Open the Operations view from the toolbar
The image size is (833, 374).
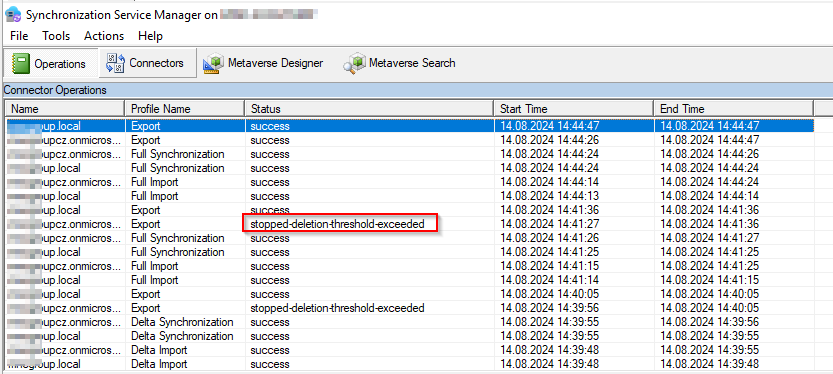point(50,64)
